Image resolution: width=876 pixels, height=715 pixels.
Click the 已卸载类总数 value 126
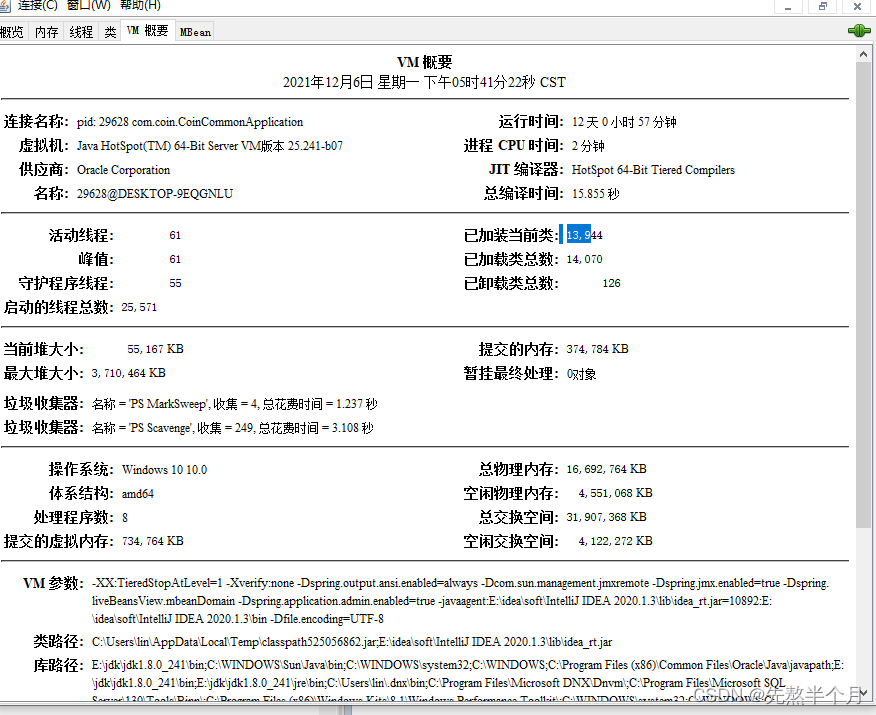pyautogui.click(x=611, y=283)
